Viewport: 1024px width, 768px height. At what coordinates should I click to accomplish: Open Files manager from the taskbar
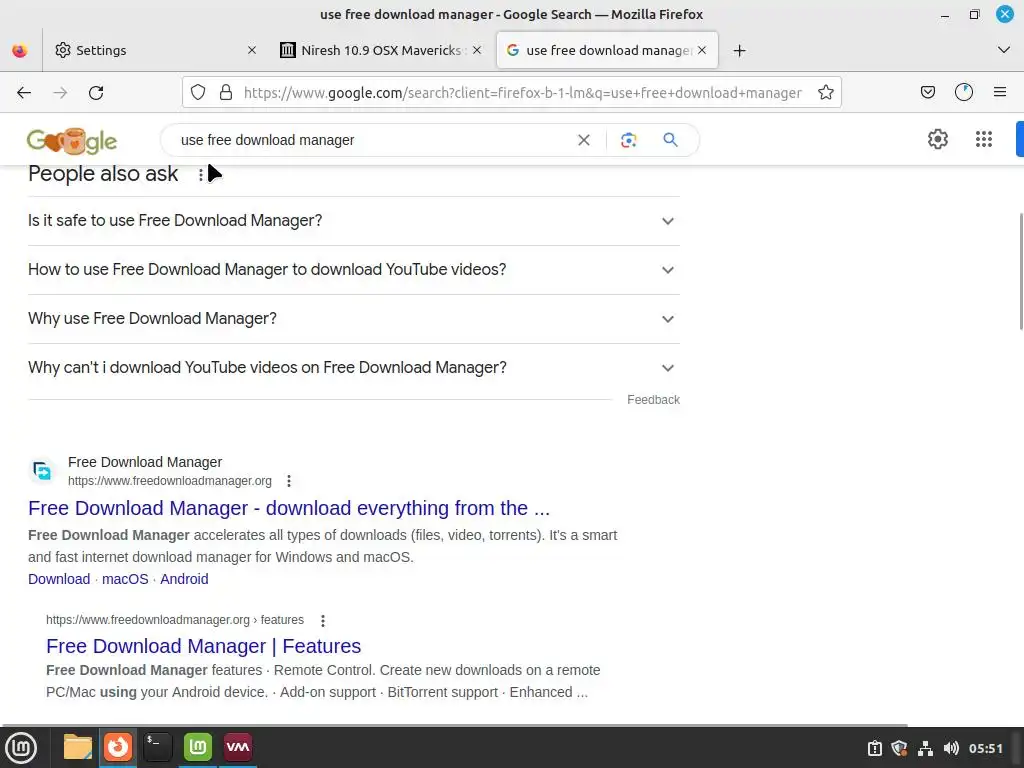coord(77,748)
